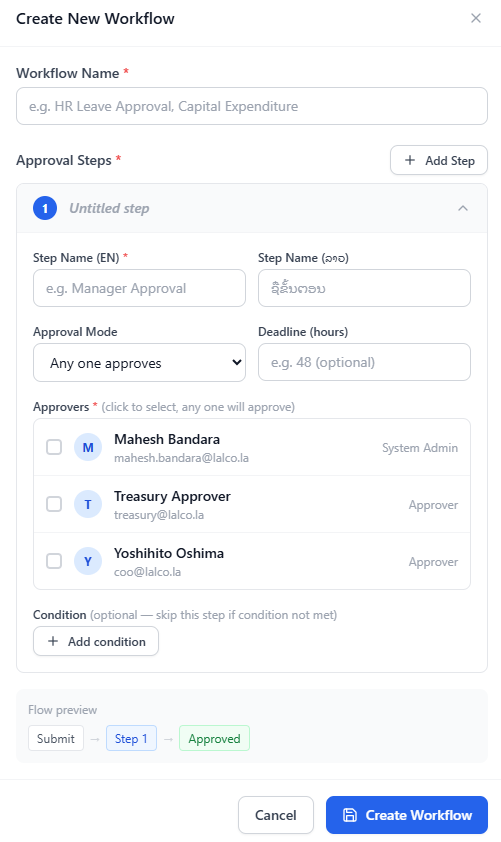Check the Treasury Approver checkbox
The height and width of the screenshot is (842, 501).
point(54,504)
